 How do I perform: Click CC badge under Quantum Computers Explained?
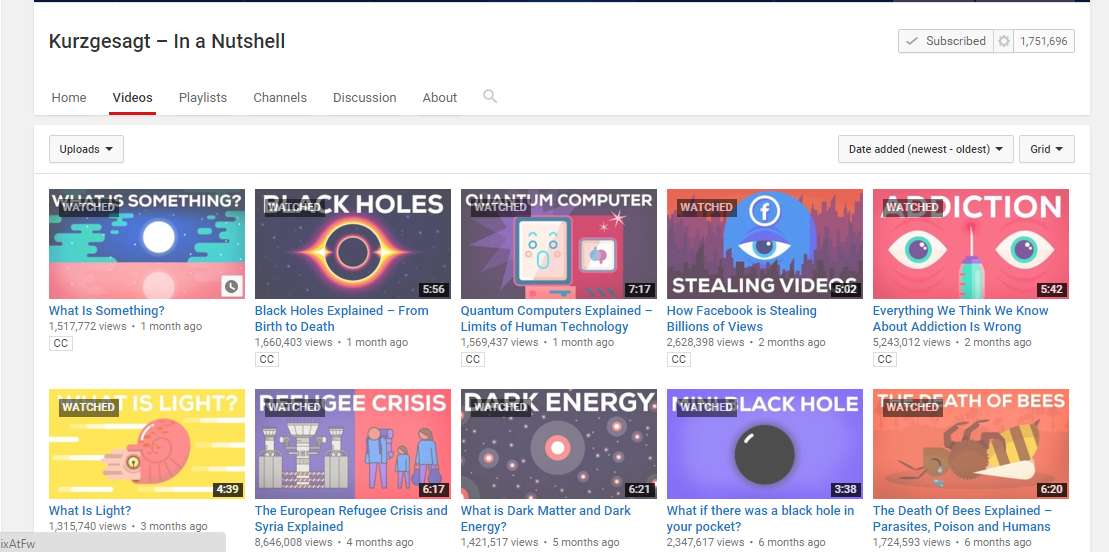[473, 360]
